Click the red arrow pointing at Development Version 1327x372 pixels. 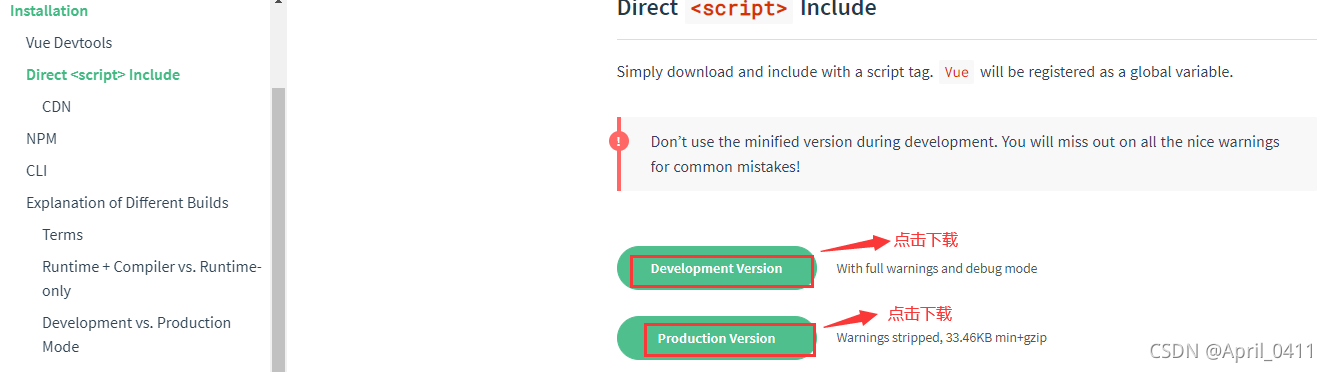pyautogui.click(x=854, y=245)
